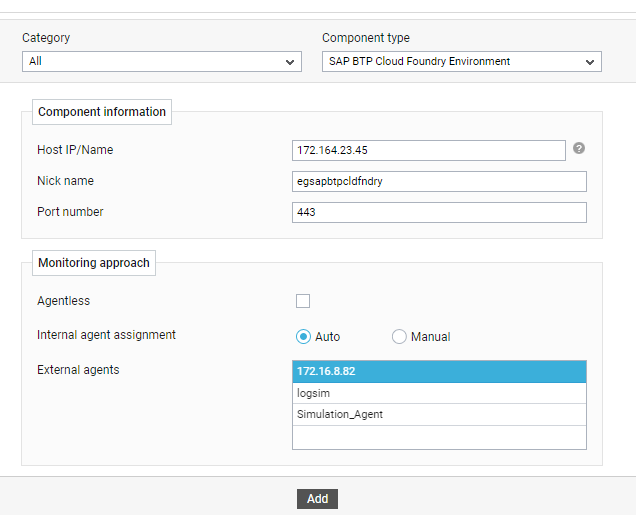This screenshot has height=515, width=636.
Task: Click empty row in External agents list
Action: pyautogui.click(x=439, y=437)
